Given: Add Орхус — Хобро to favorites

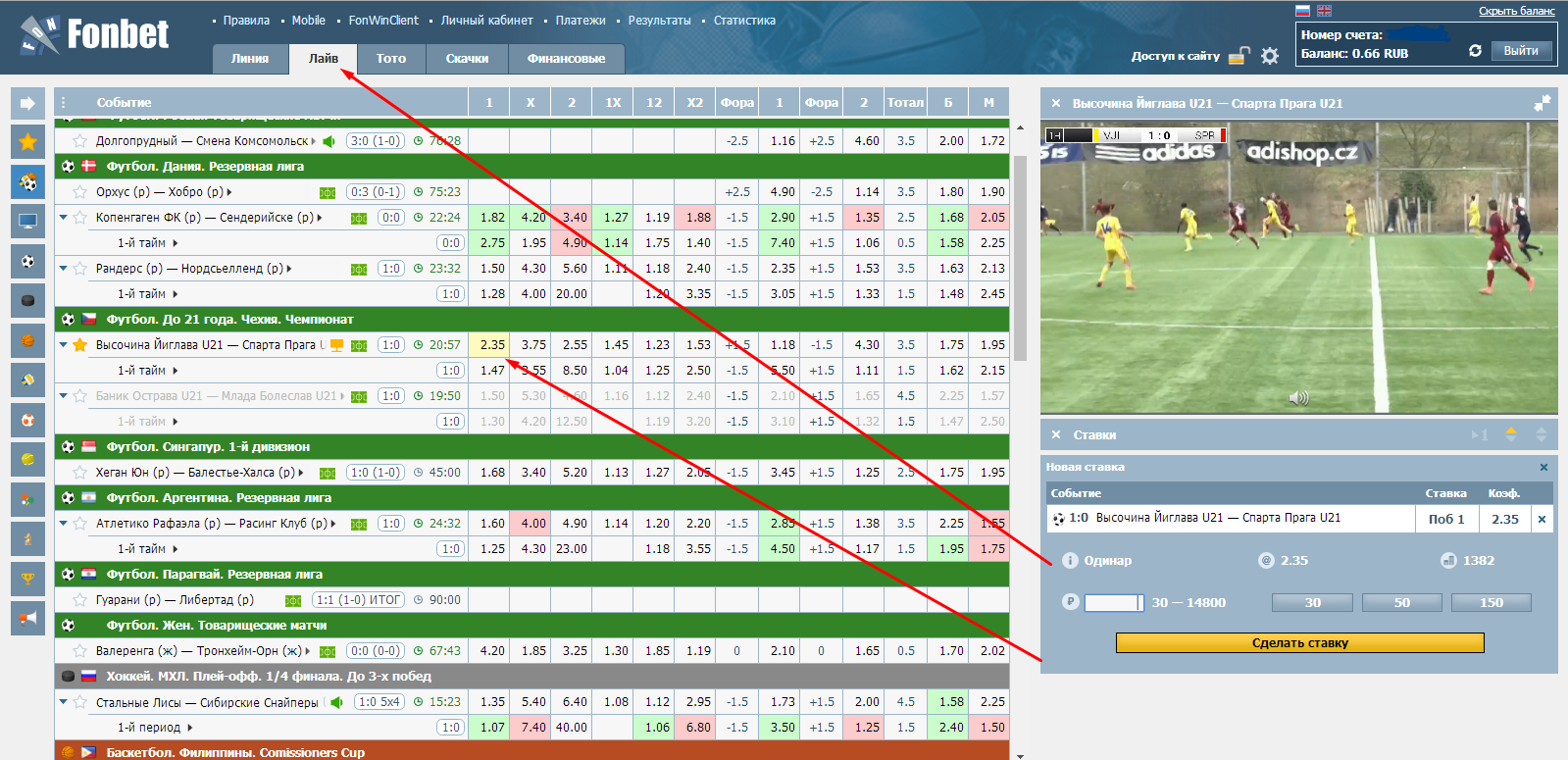Looking at the screenshot, I should 80,192.
